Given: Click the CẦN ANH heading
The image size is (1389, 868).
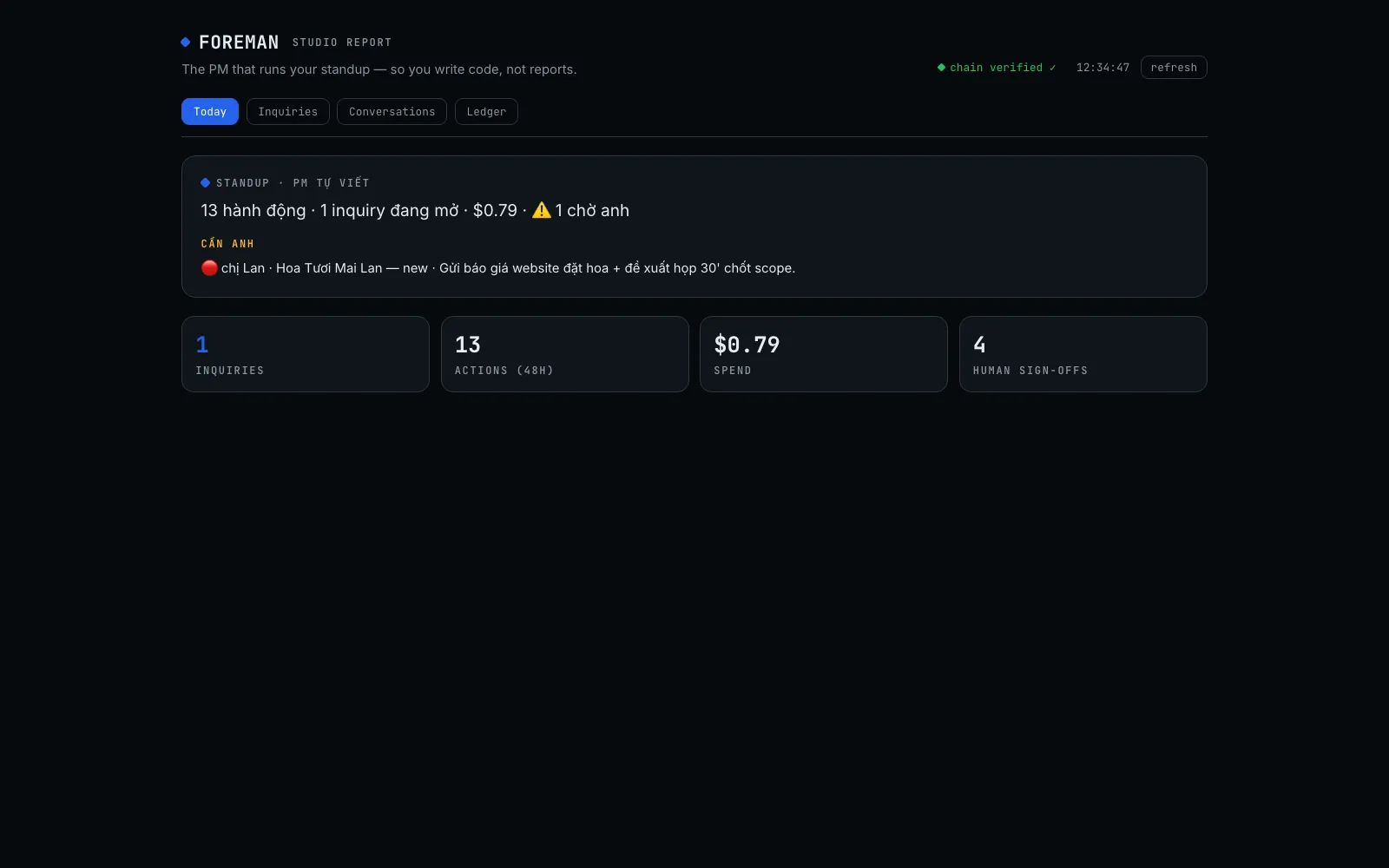Looking at the screenshot, I should pos(227,244).
